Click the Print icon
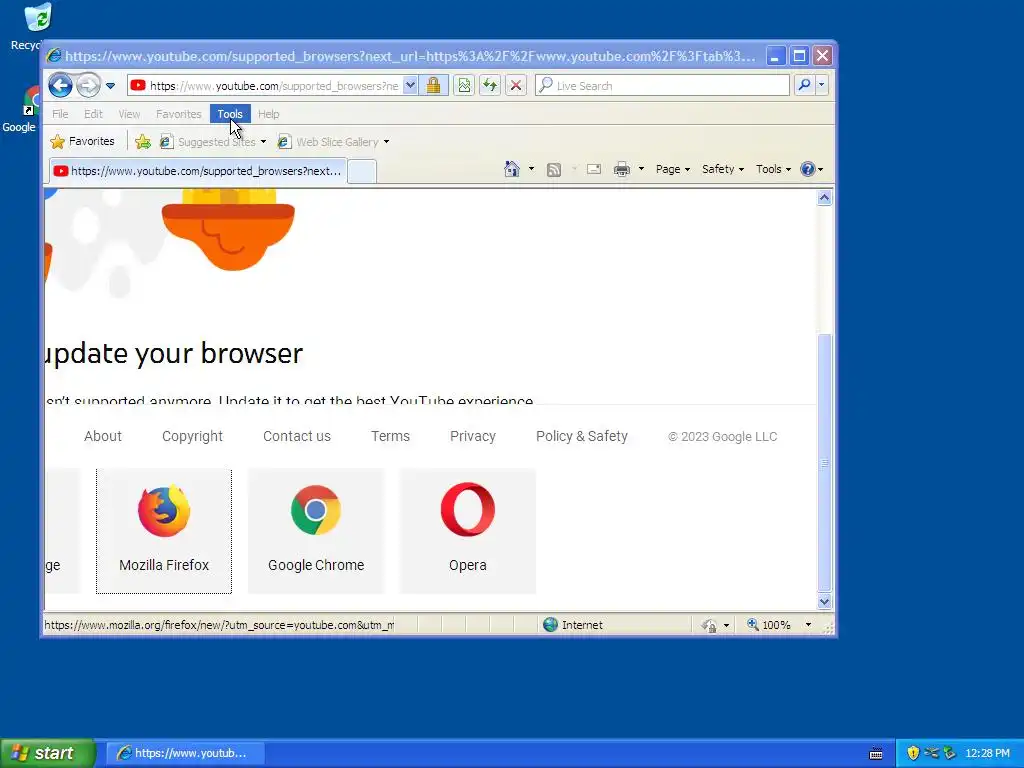1024x768 pixels. (x=622, y=170)
